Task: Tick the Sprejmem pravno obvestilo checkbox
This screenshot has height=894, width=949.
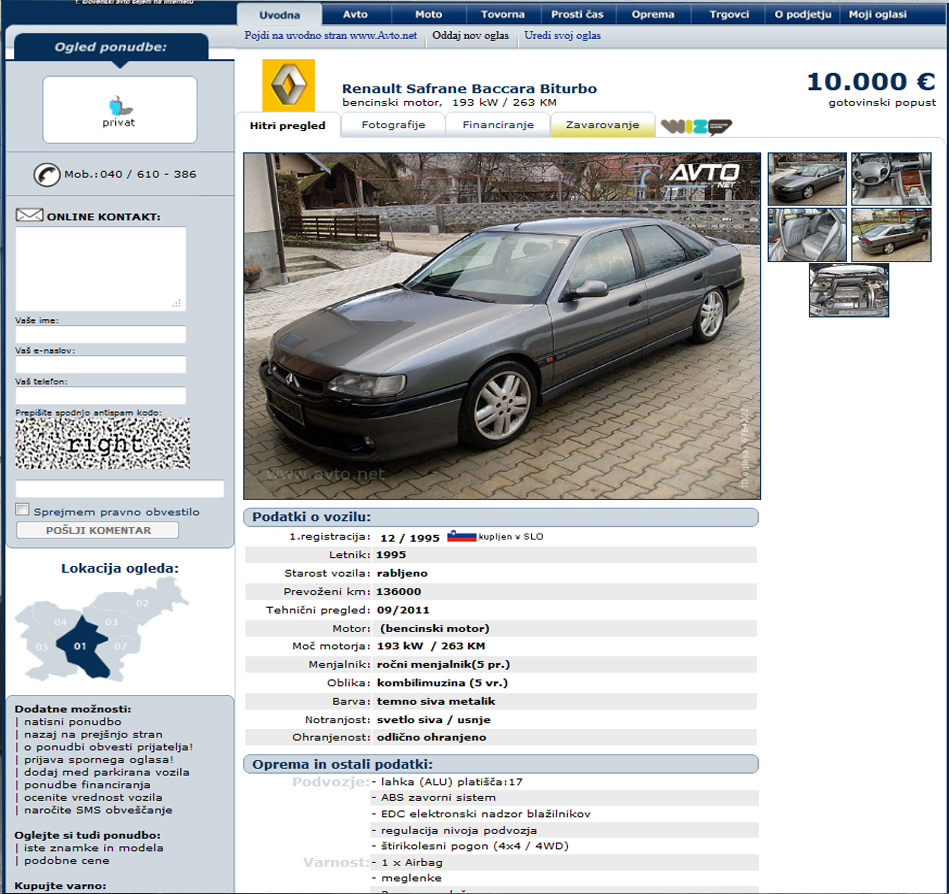Action: [22, 510]
